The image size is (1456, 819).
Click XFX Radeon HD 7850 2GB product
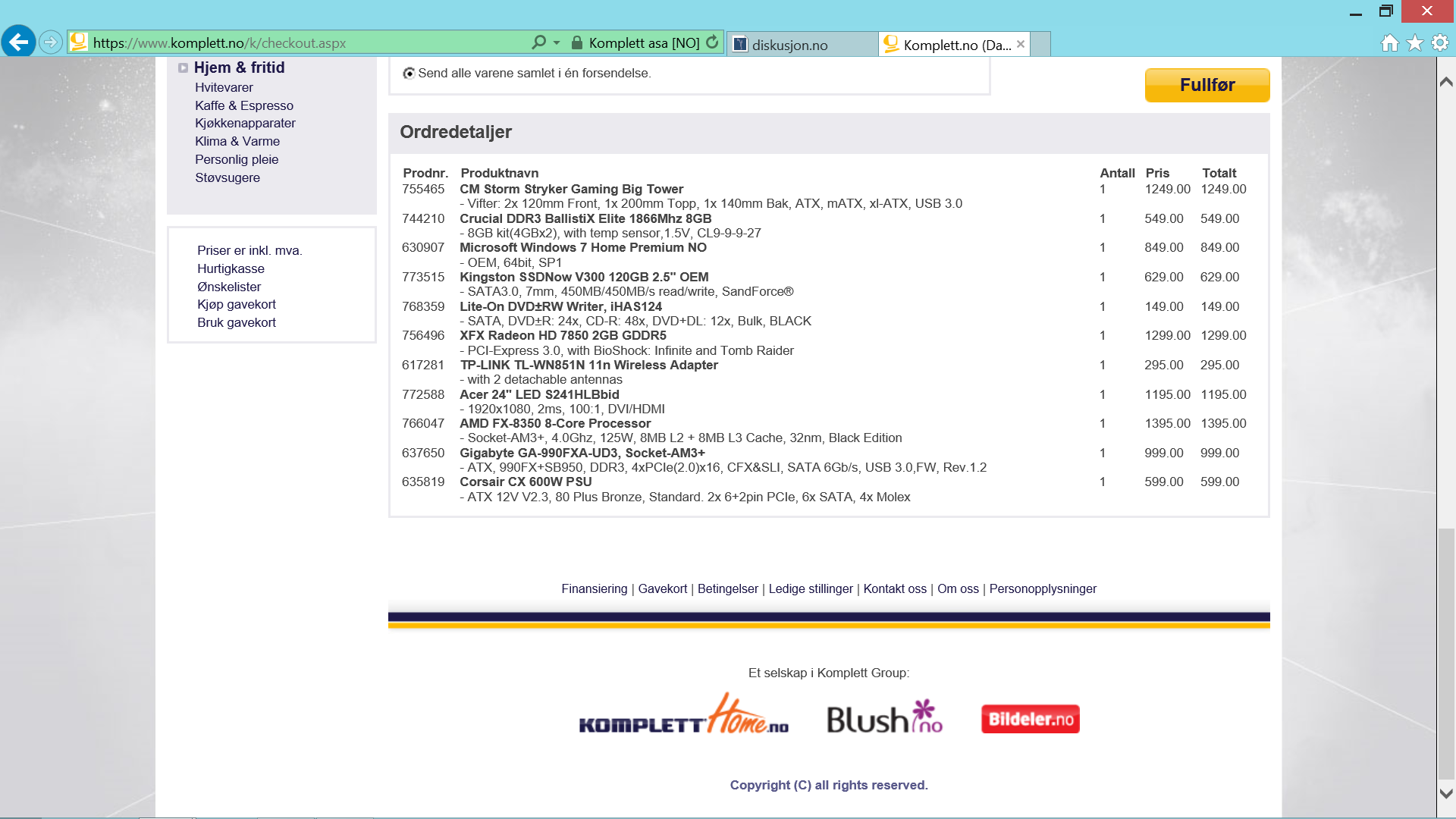pos(563,335)
